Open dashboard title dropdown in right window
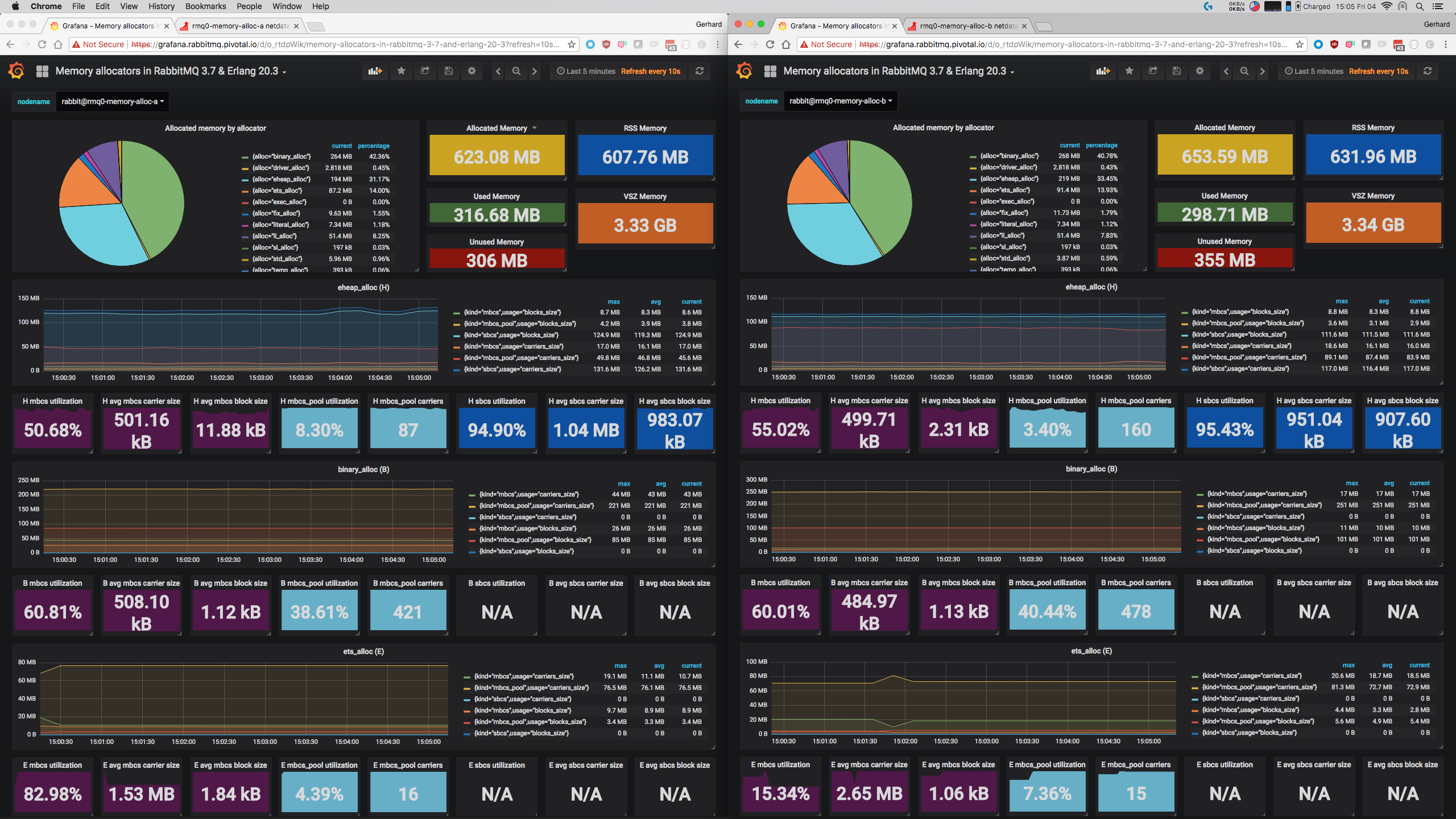The height and width of the screenshot is (819, 1456). click(899, 71)
